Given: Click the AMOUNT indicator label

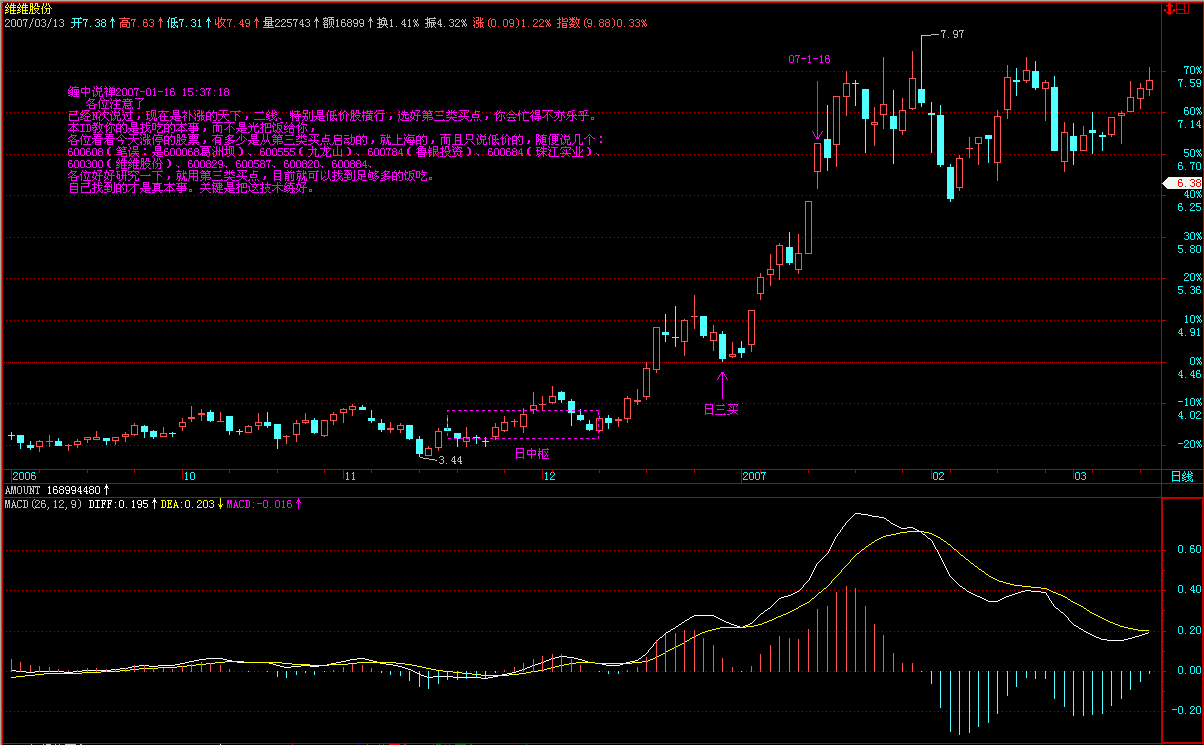Looking at the screenshot, I should (24, 490).
